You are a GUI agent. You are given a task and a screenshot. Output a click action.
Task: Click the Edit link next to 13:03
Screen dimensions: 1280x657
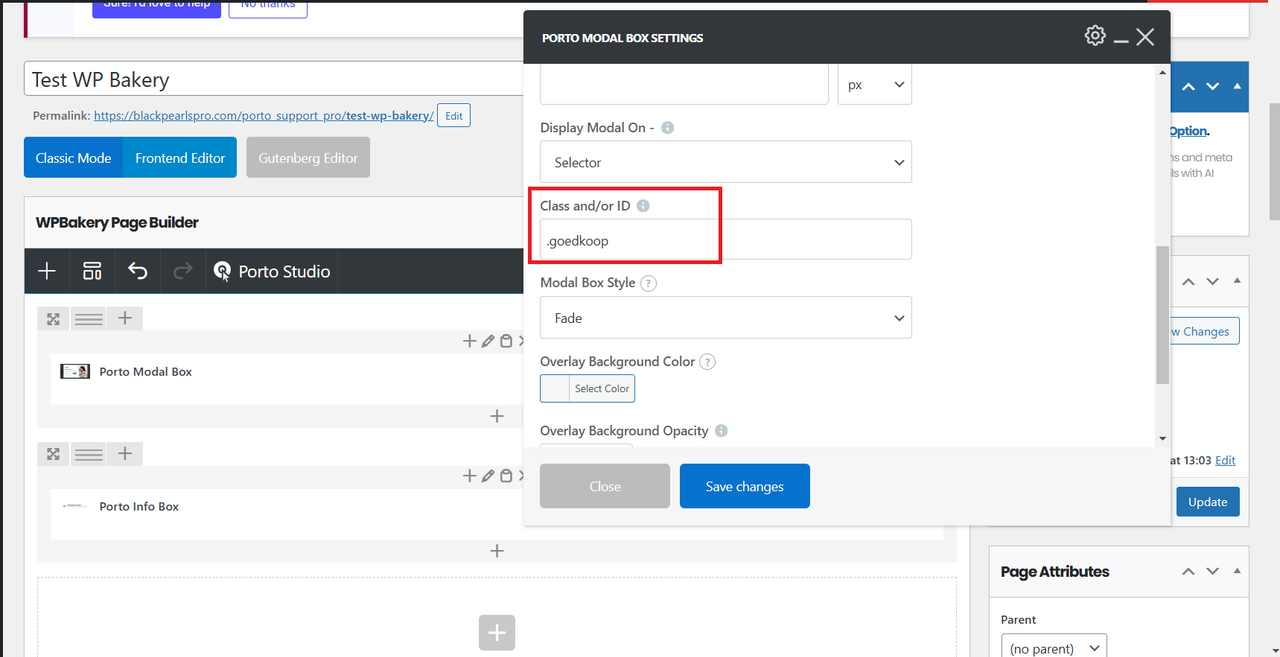pyautogui.click(x=1225, y=460)
